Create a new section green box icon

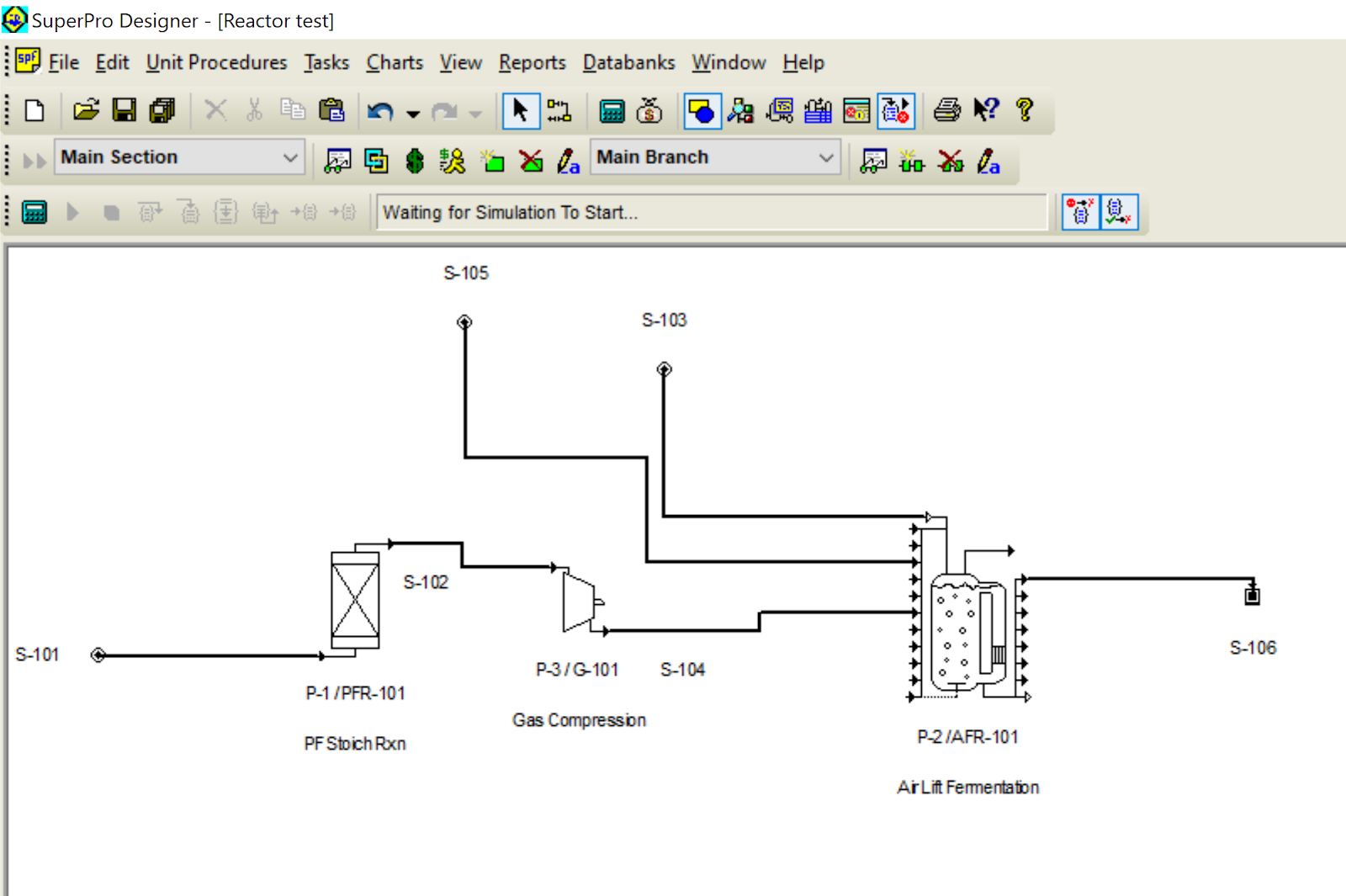tap(492, 161)
